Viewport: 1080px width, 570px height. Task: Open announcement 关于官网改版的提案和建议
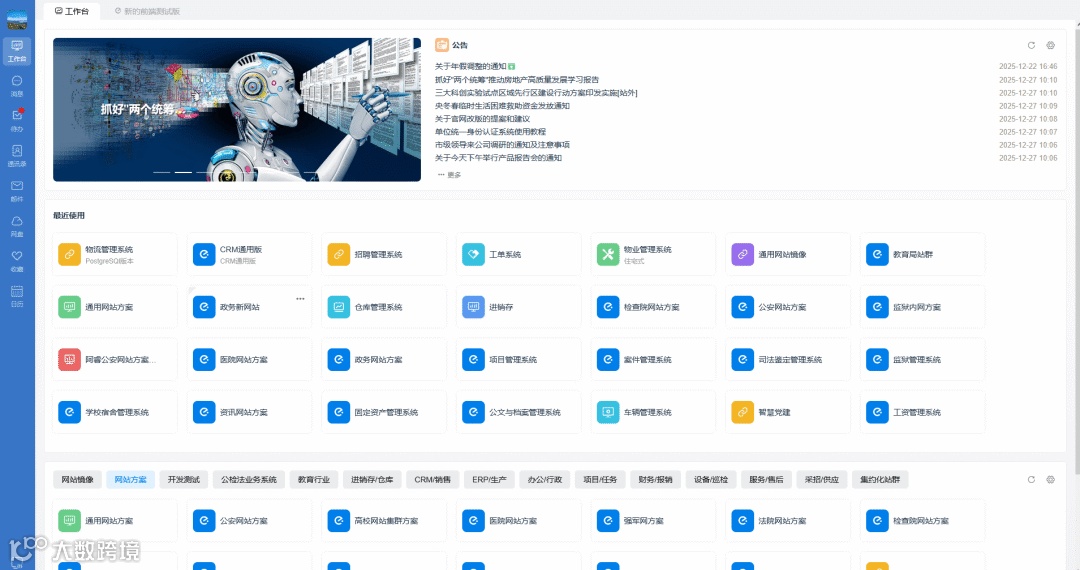point(482,119)
